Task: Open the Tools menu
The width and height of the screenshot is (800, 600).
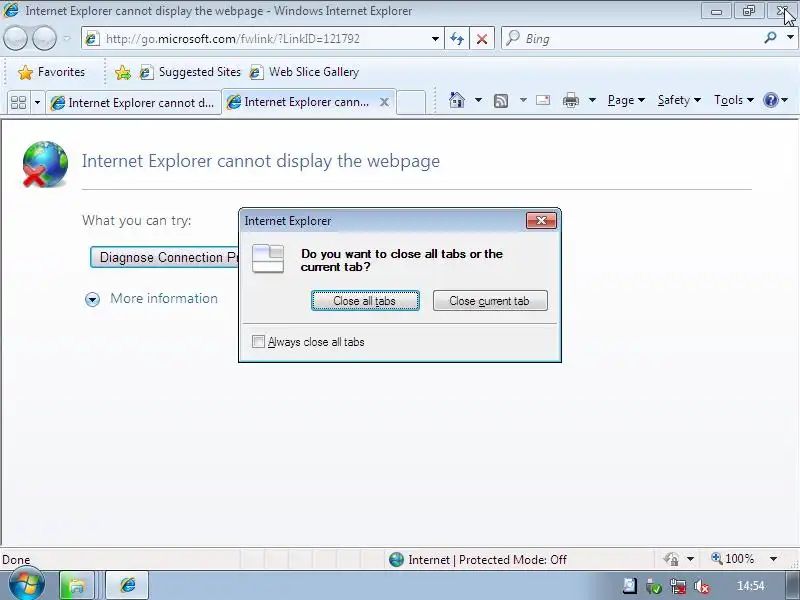Action: click(x=734, y=100)
